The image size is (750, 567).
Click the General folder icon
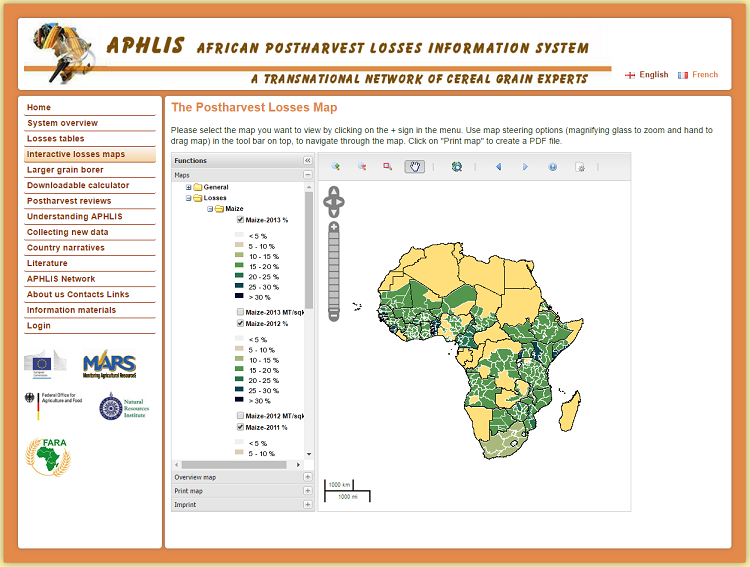(x=198, y=187)
